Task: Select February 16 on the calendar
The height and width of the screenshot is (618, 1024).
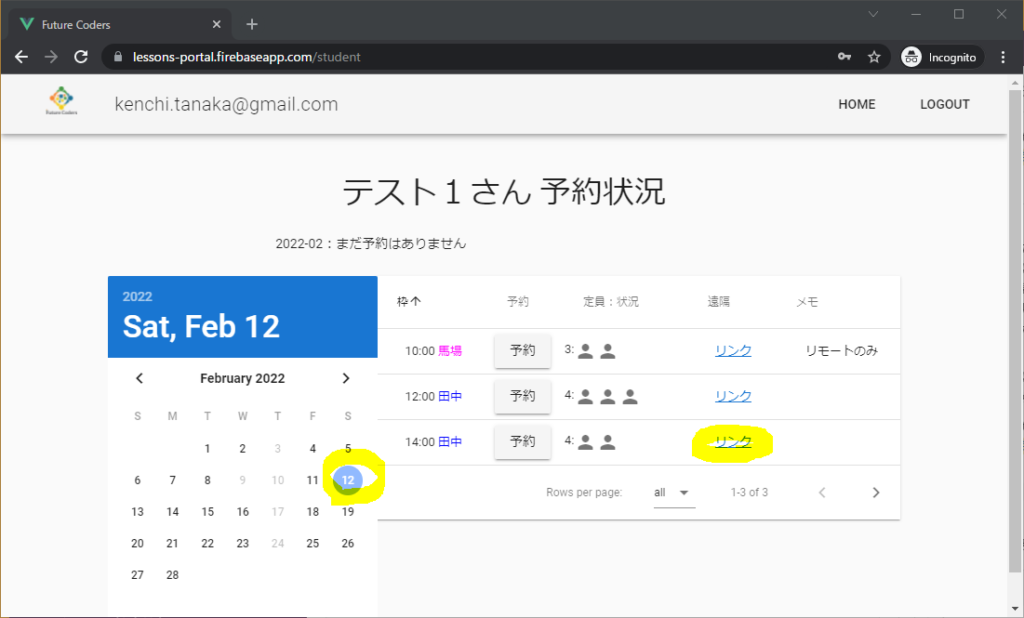Action: tap(242, 512)
